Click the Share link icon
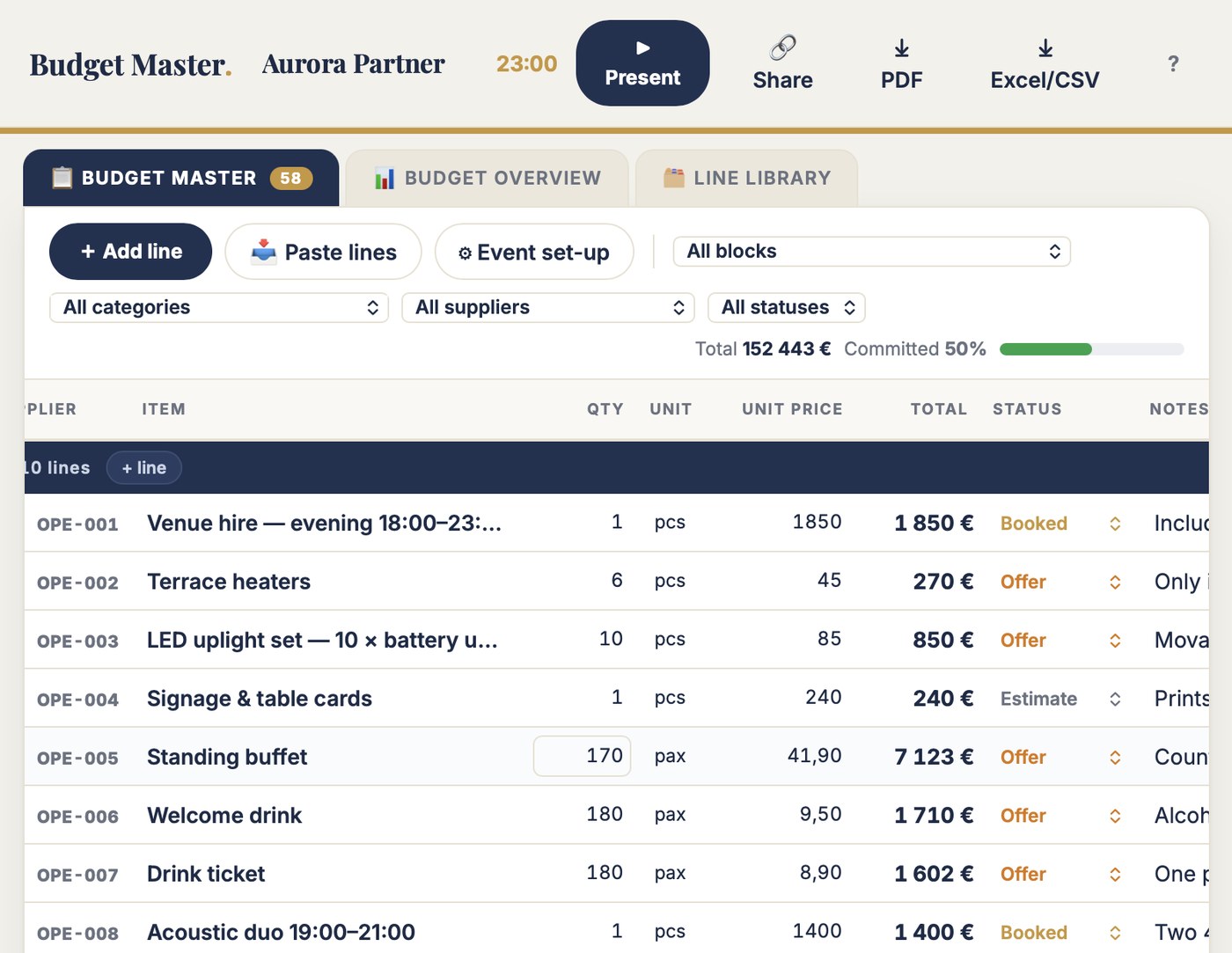 [782, 47]
